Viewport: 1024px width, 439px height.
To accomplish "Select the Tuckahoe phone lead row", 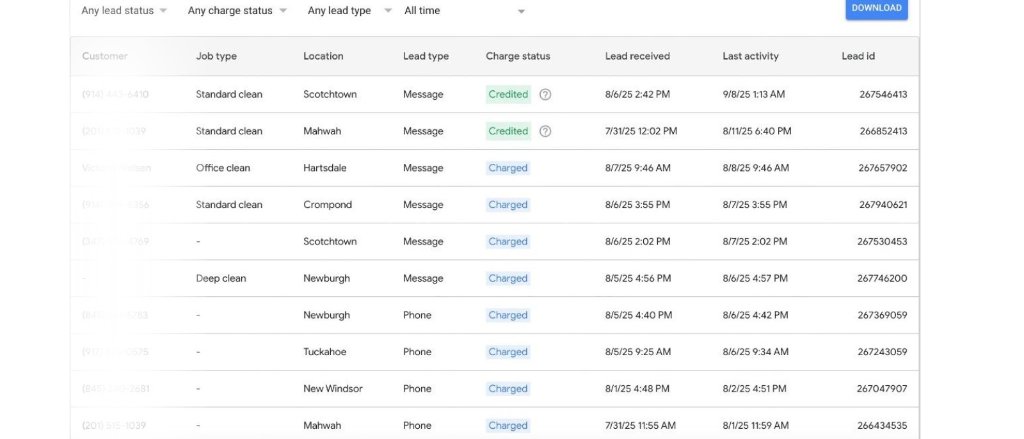I will point(323,352).
